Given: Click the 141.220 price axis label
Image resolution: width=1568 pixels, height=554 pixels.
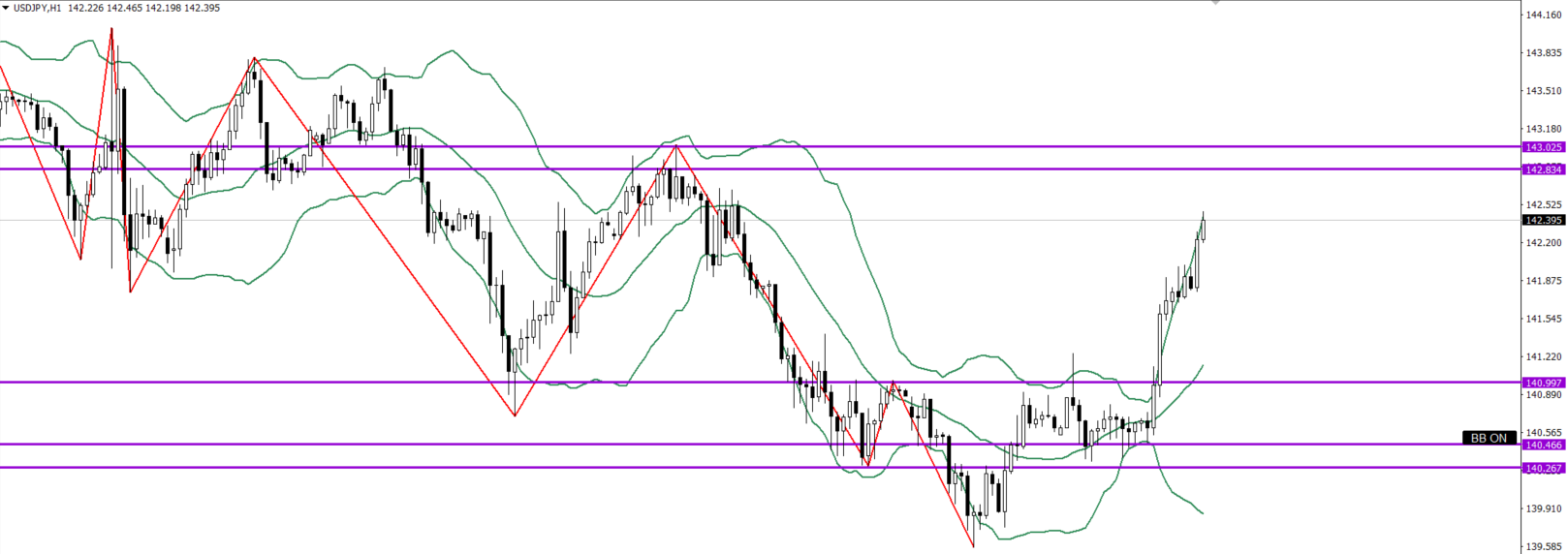Looking at the screenshot, I should coord(1543,356).
